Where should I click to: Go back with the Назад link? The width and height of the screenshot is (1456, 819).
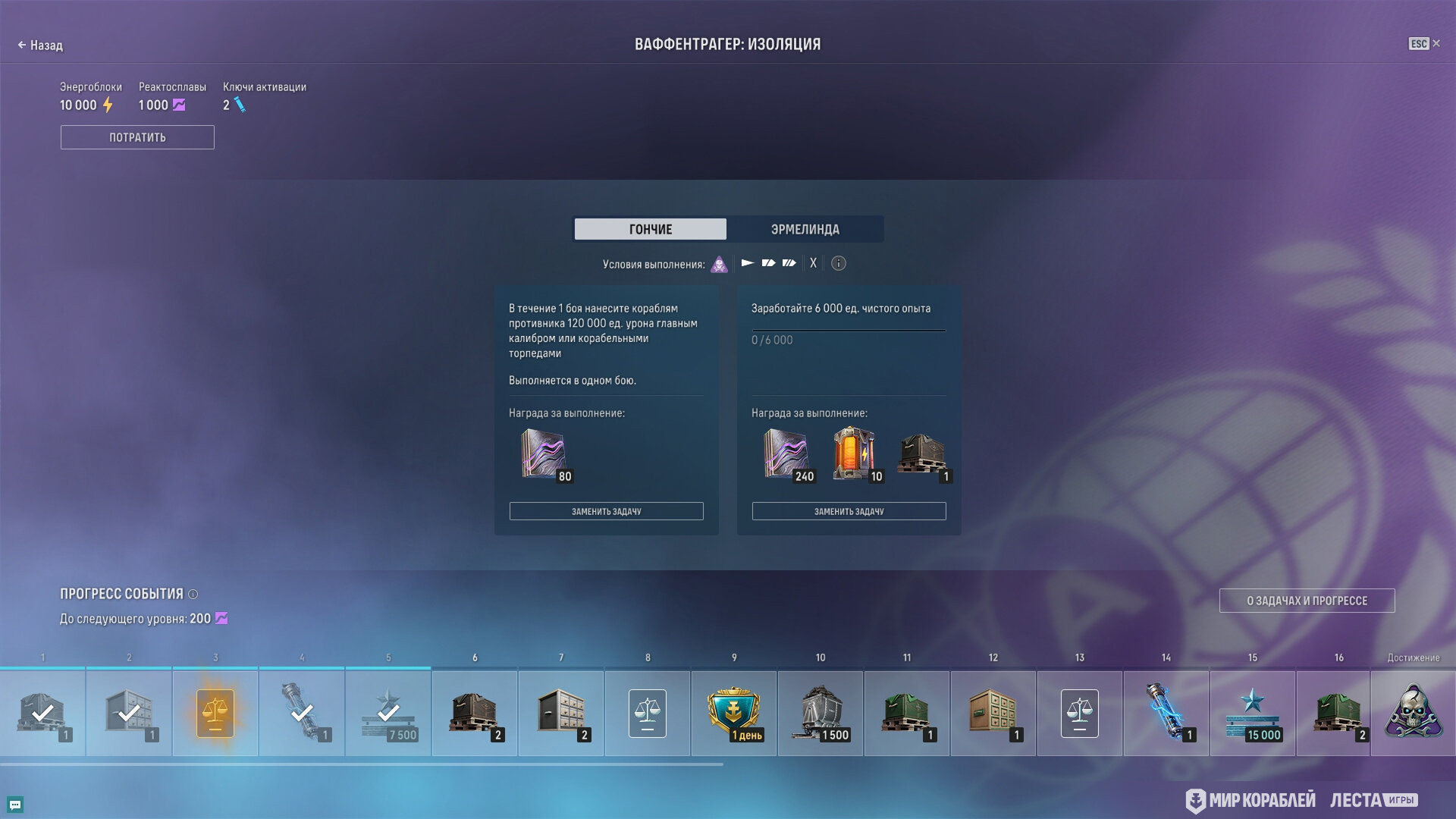point(40,45)
